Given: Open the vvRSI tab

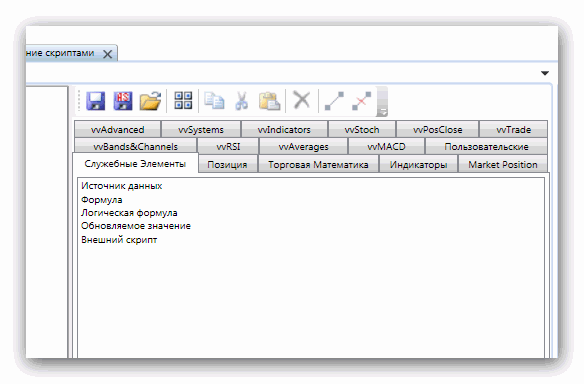Looking at the screenshot, I should click(228, 146).
